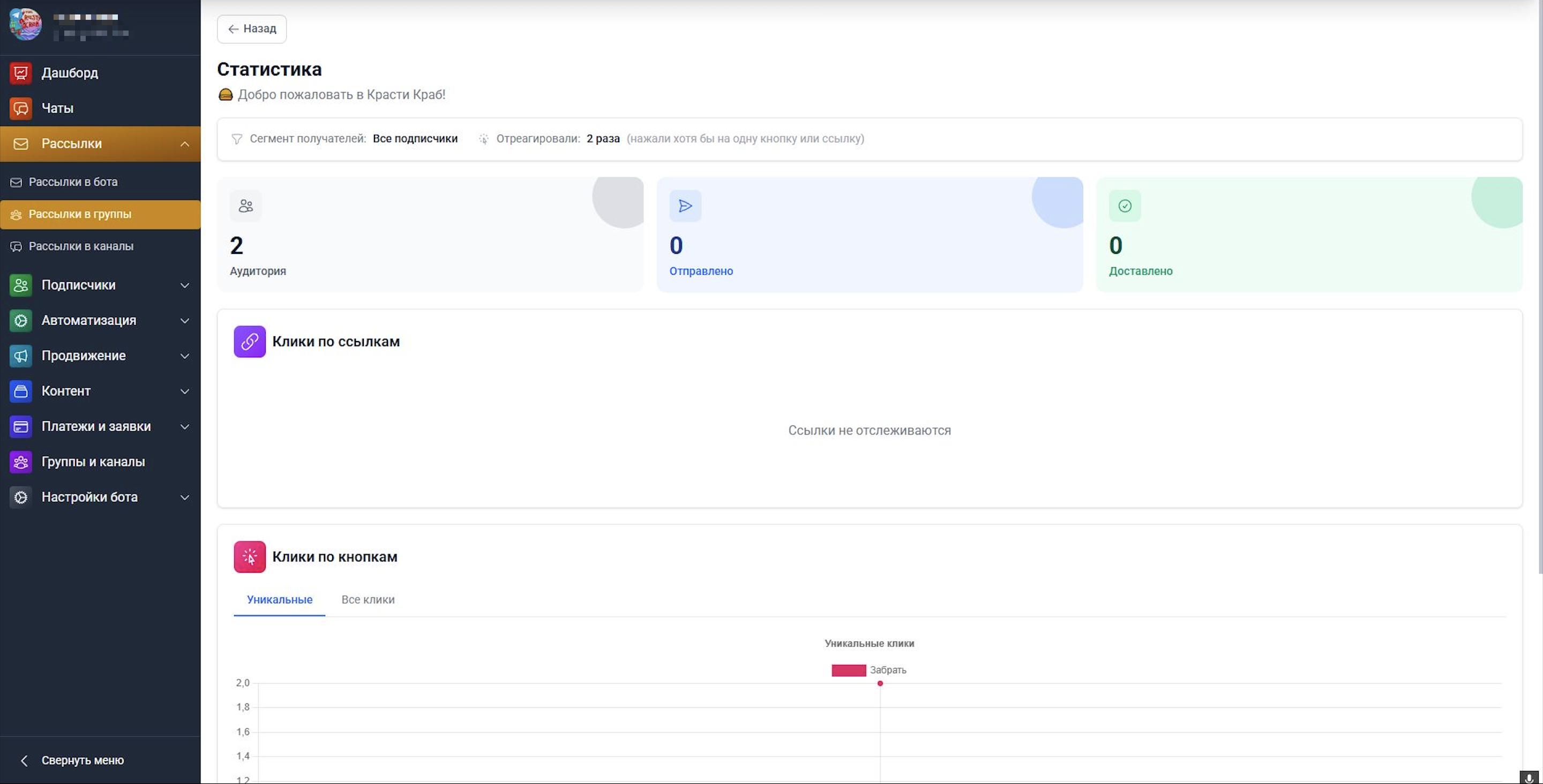Open Рассылки в каналы item
The image size is (1543, 784).
click(x=81, y=246)
